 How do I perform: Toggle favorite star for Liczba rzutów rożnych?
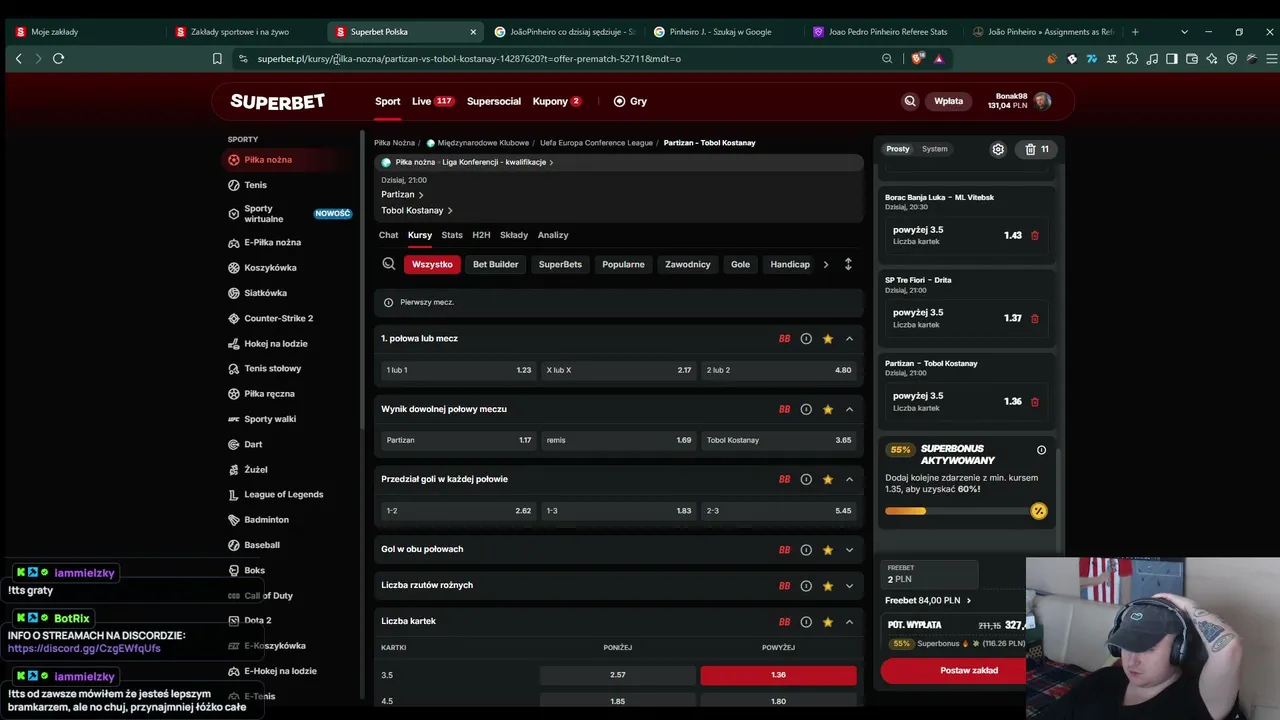(828, 586)
